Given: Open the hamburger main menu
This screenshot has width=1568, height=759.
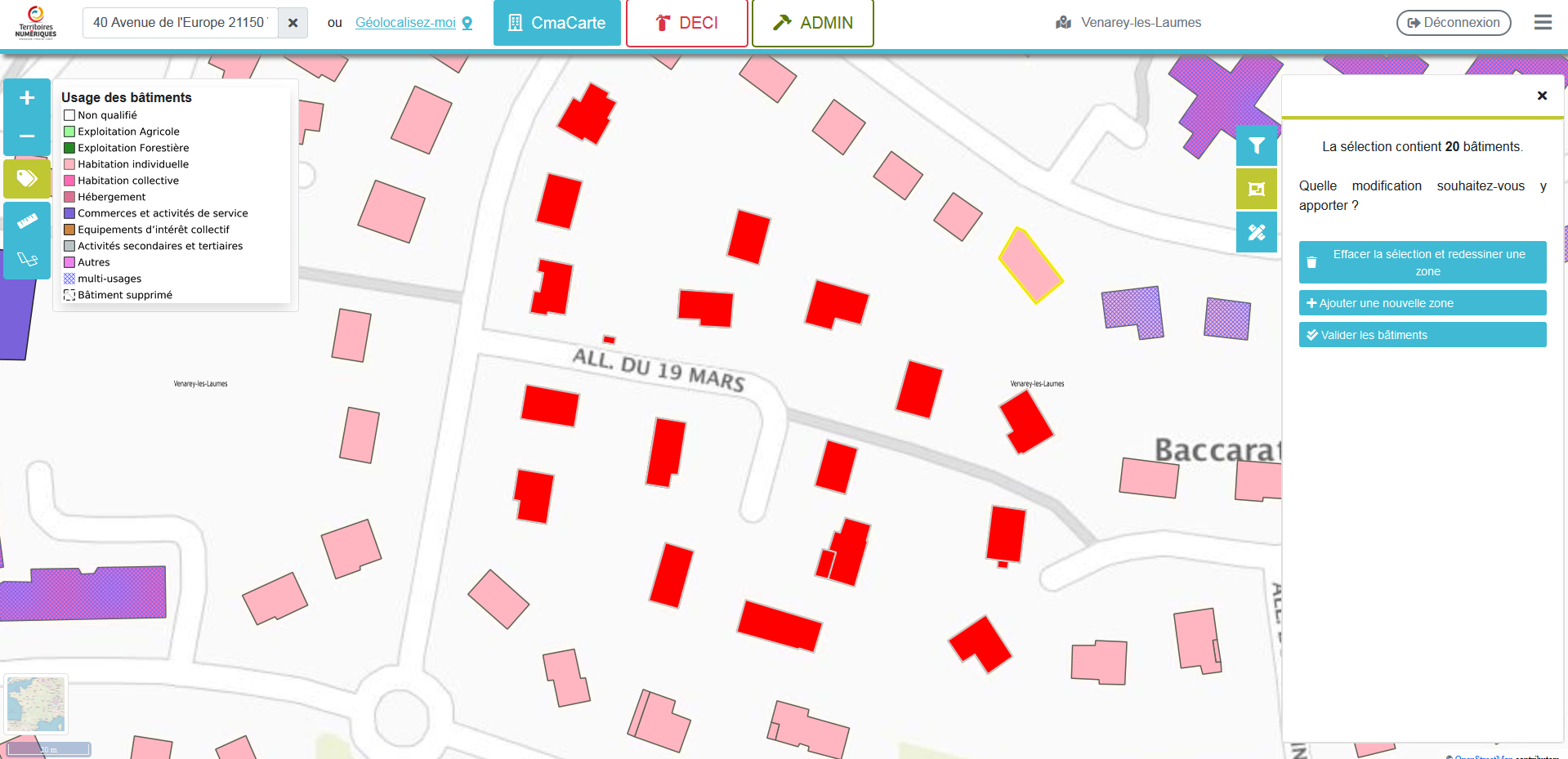Looking at the screenshot, I should (x=1542, y=23).
